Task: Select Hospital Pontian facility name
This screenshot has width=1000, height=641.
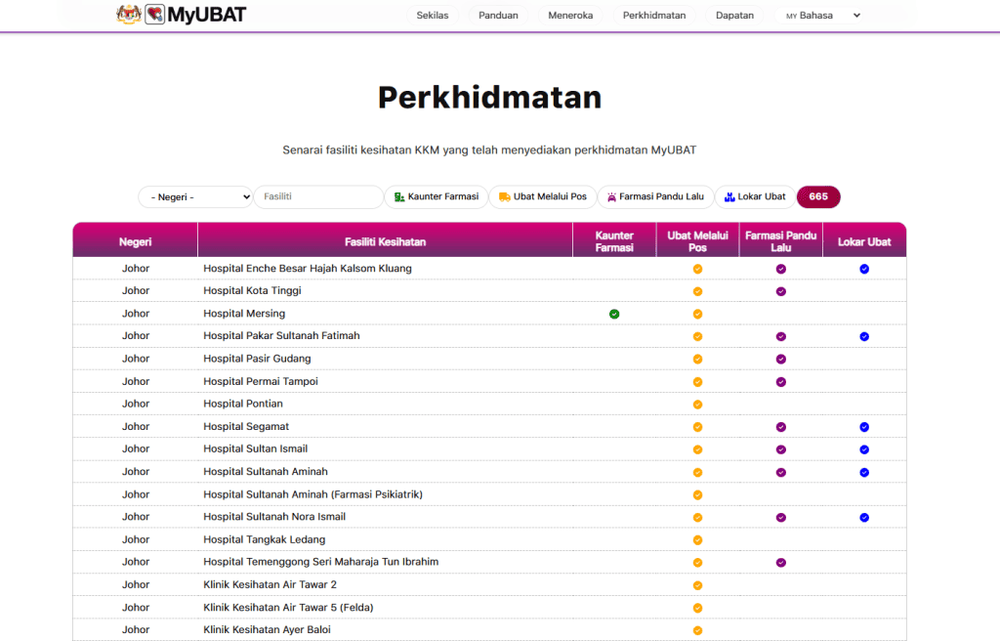Action: tap(243, 404)
